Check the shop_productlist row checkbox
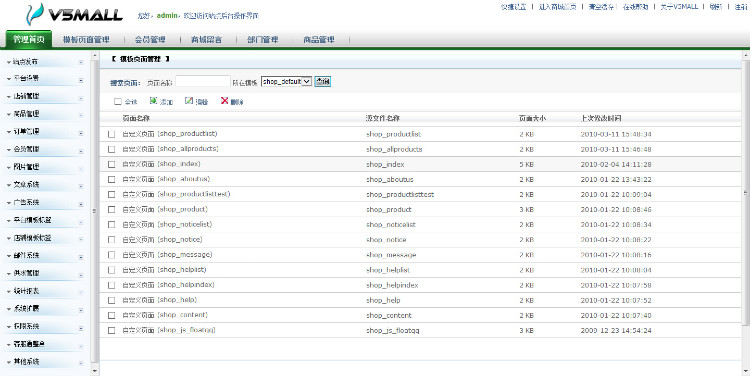The height and width of the screenshot is (376, 750). point(111,134)
